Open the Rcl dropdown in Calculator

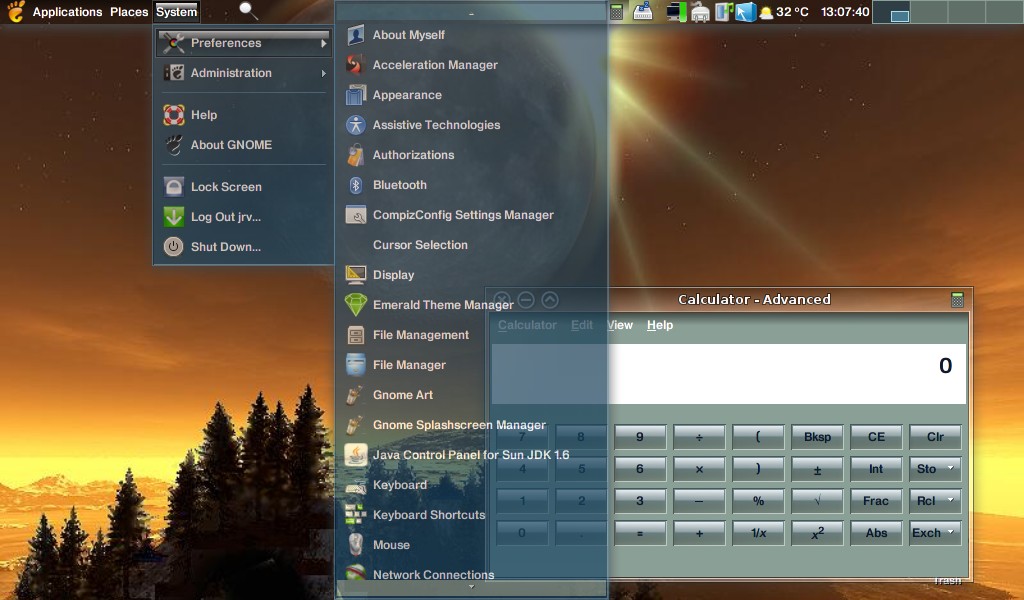[x=935, y=501]
